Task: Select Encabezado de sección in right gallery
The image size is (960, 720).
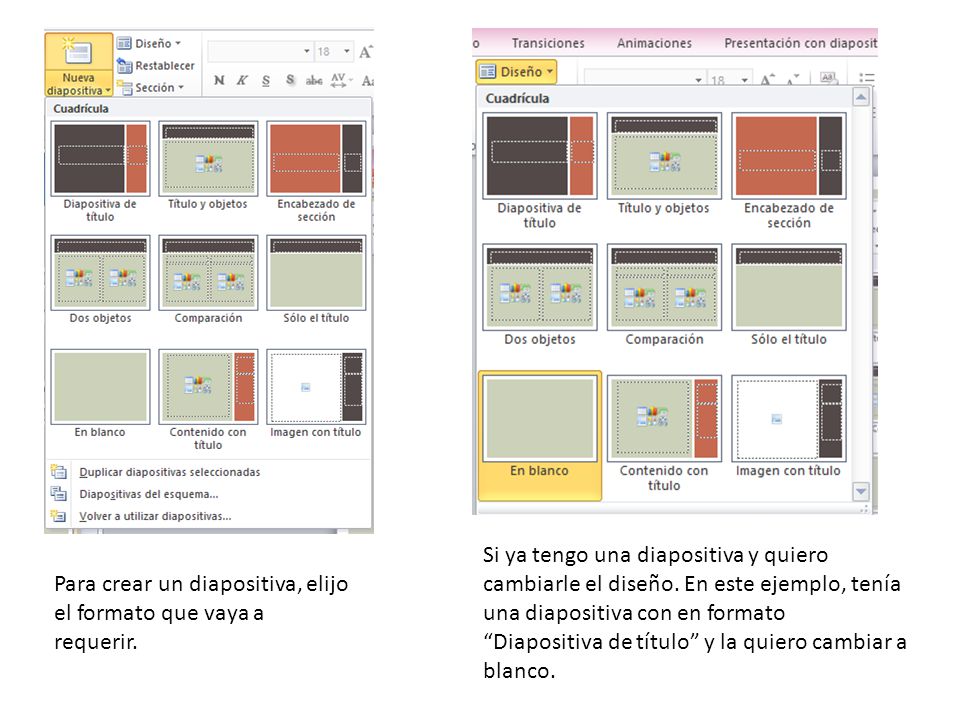Action: point(789,171)
